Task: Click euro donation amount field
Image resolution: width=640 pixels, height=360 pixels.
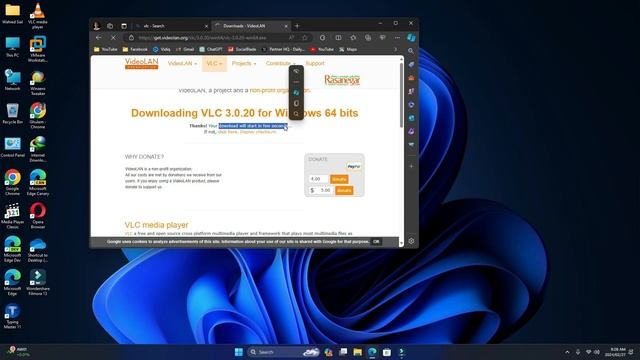Action: tap(318, 179)
